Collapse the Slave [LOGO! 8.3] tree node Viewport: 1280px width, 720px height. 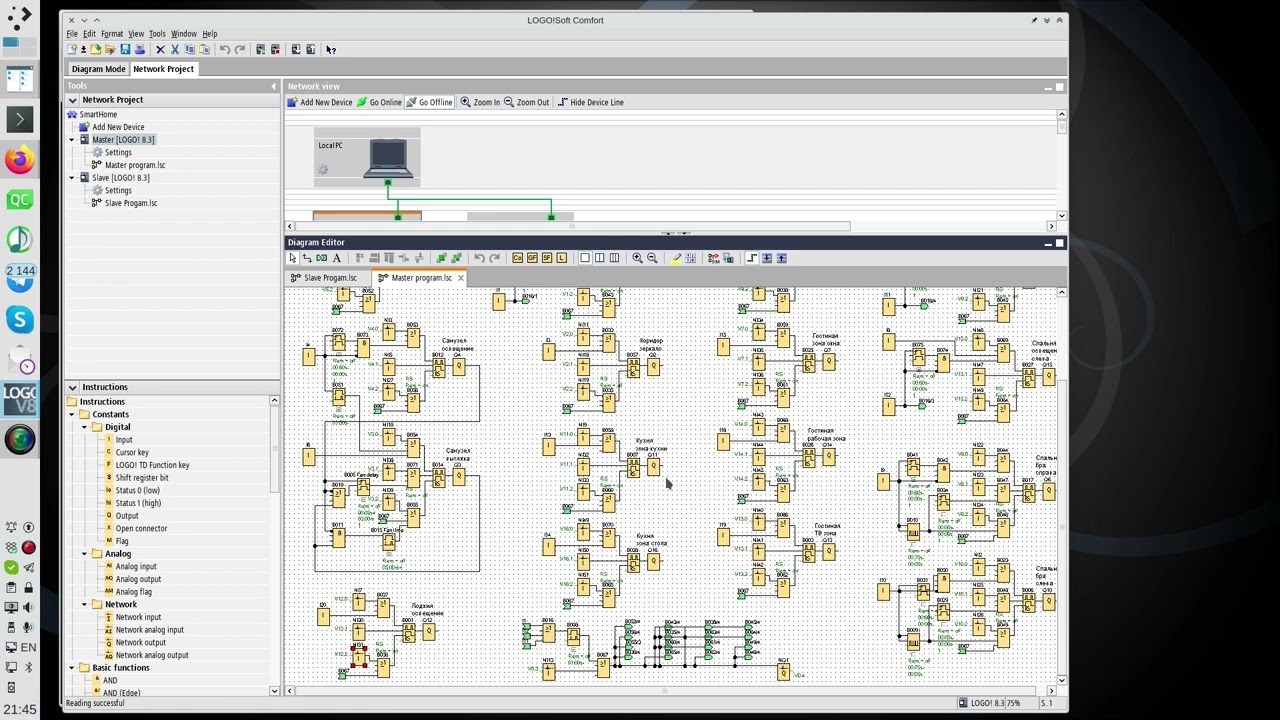click(72, 178)
